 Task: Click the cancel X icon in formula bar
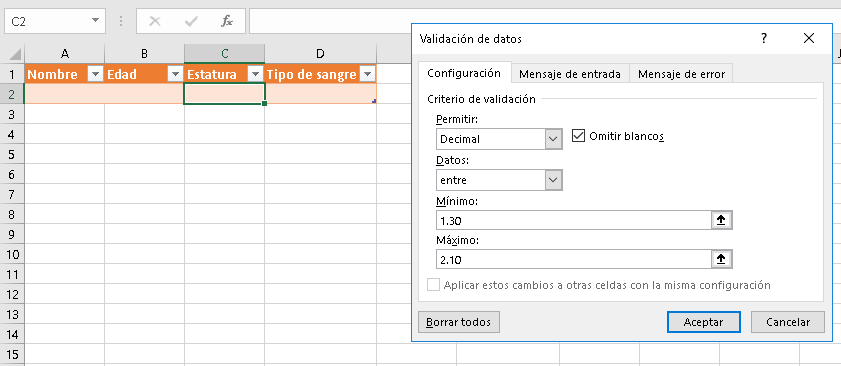(155, 21)
